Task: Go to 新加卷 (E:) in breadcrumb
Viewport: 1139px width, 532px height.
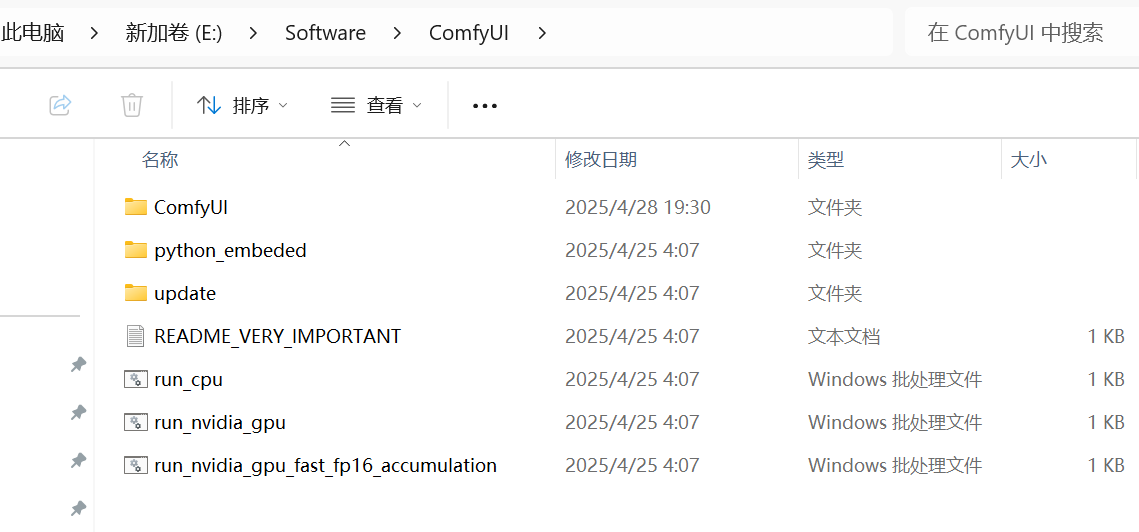Action: coord(174,33)
